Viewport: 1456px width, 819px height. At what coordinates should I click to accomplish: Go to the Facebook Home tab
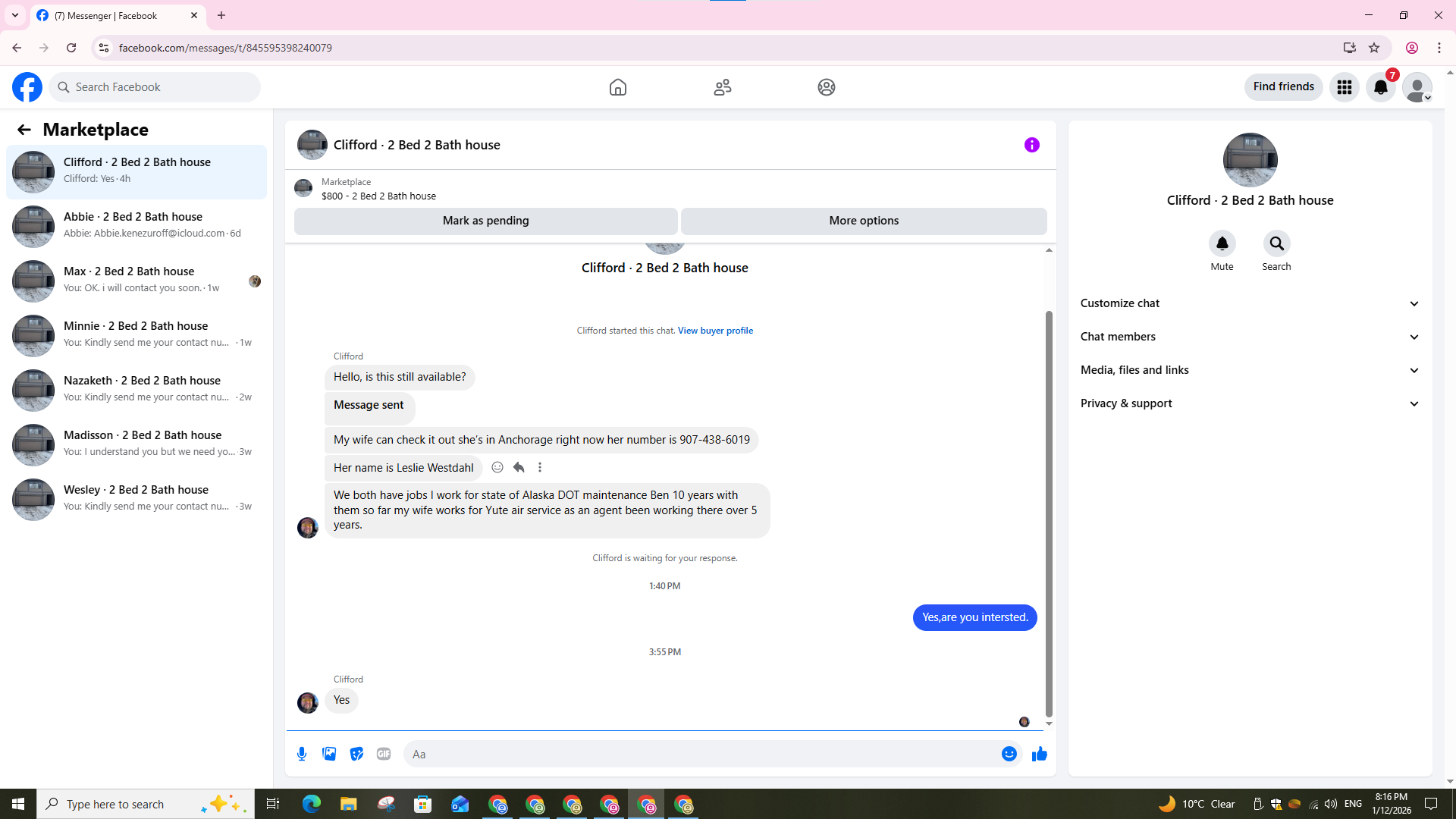pyautogui.click(x=617, y=87)
